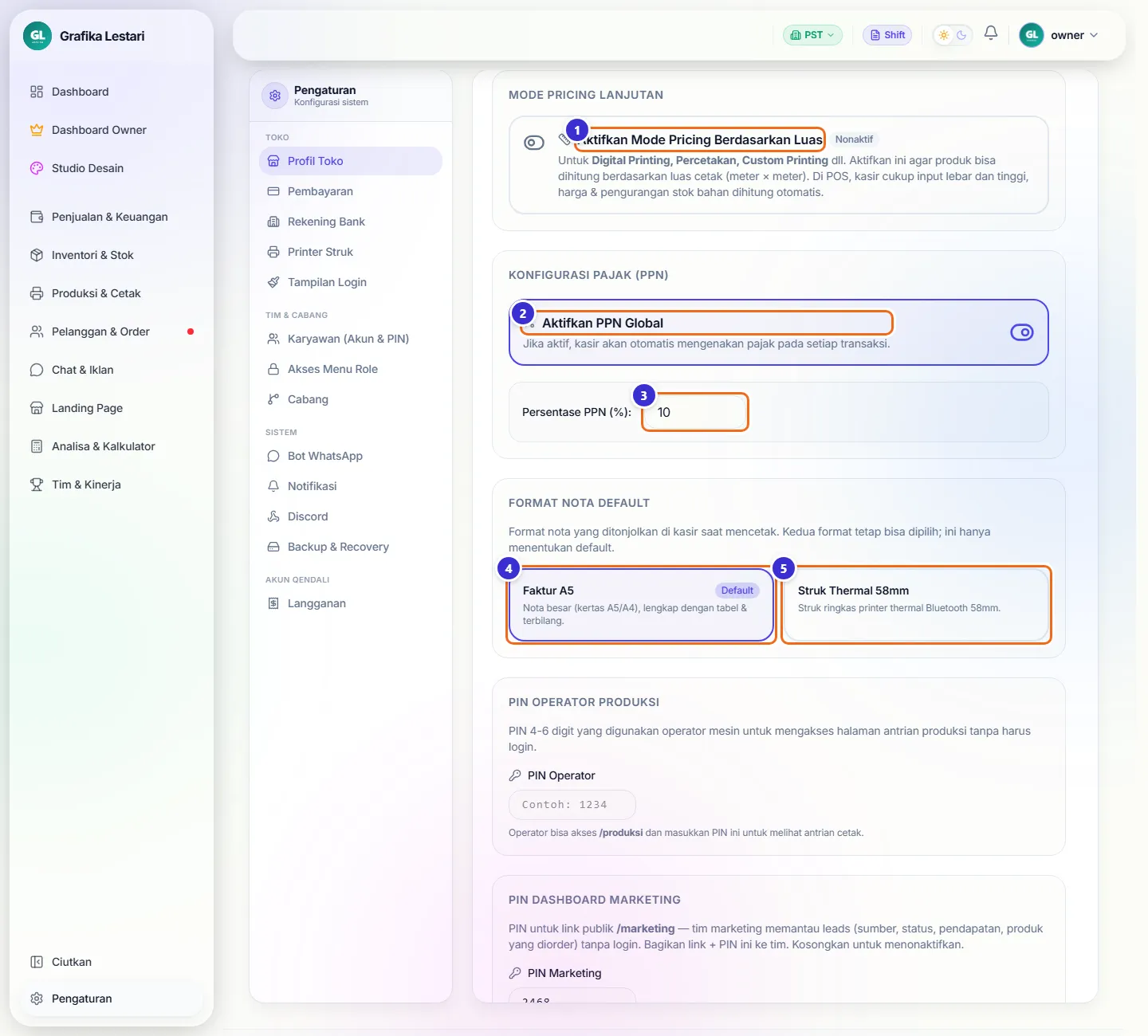Open the Notifikasi settings section
The image size is (1148, 1036).
(351, 486)
